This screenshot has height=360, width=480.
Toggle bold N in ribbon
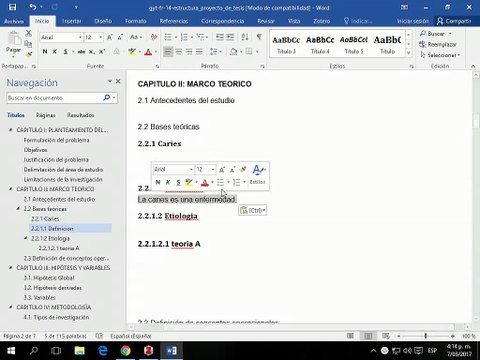tap(45, 52)
